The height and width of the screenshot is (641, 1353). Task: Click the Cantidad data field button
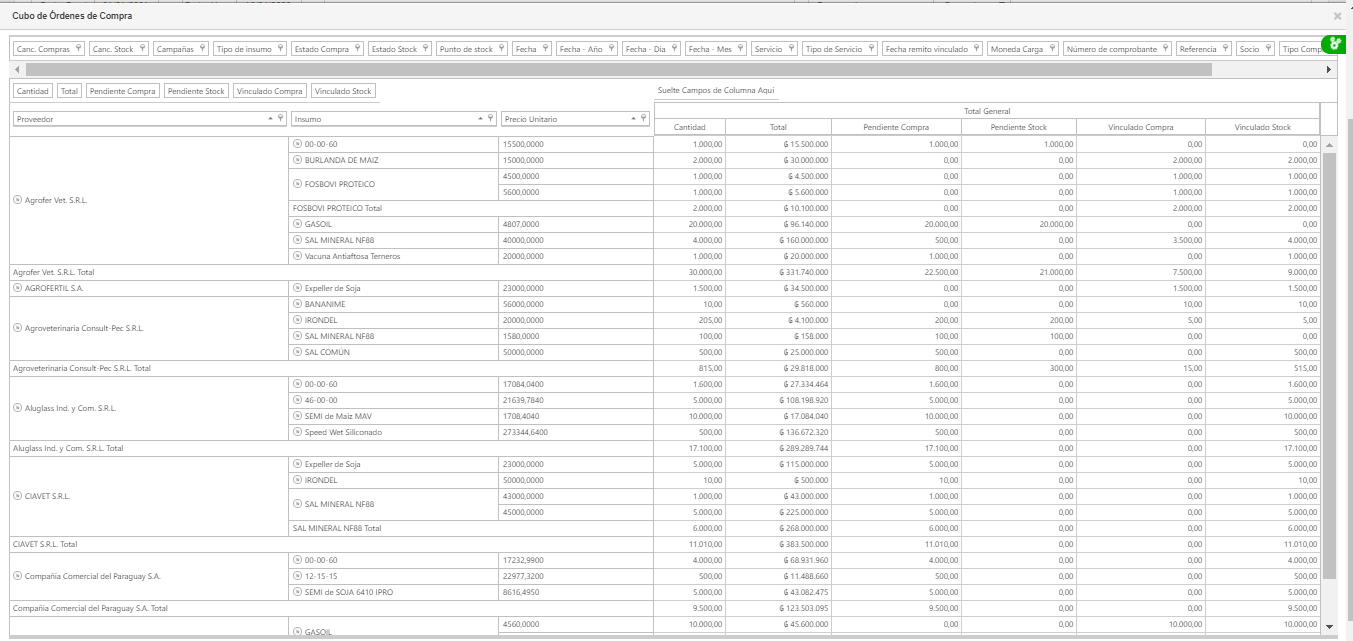pos(33,91)
